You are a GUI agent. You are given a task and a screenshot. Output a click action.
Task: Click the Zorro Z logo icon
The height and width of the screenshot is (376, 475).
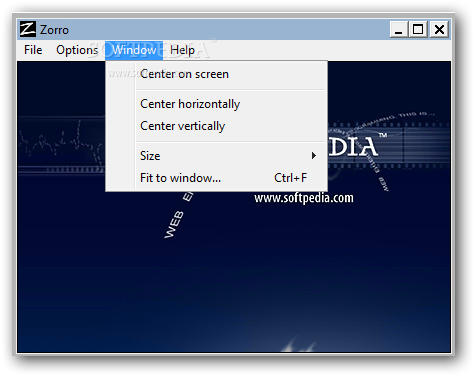click(x=28, y=29)
